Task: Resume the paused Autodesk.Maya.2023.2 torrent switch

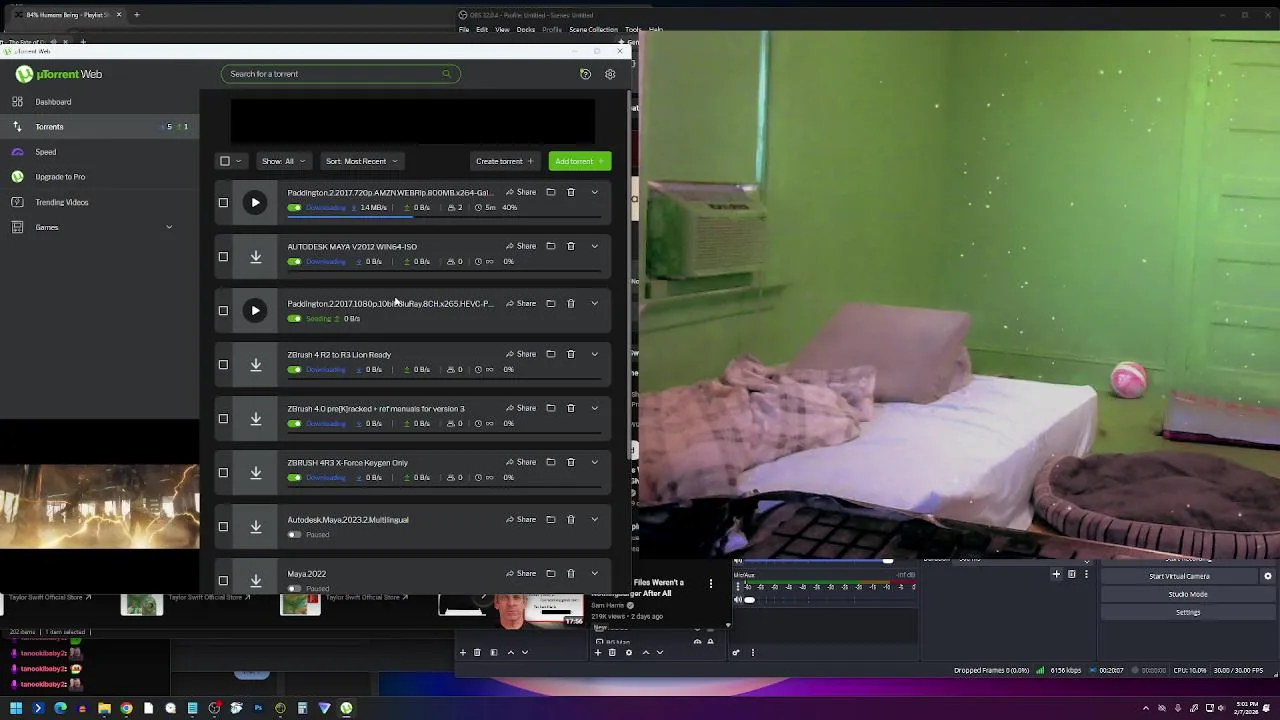Action: [294, 535]
